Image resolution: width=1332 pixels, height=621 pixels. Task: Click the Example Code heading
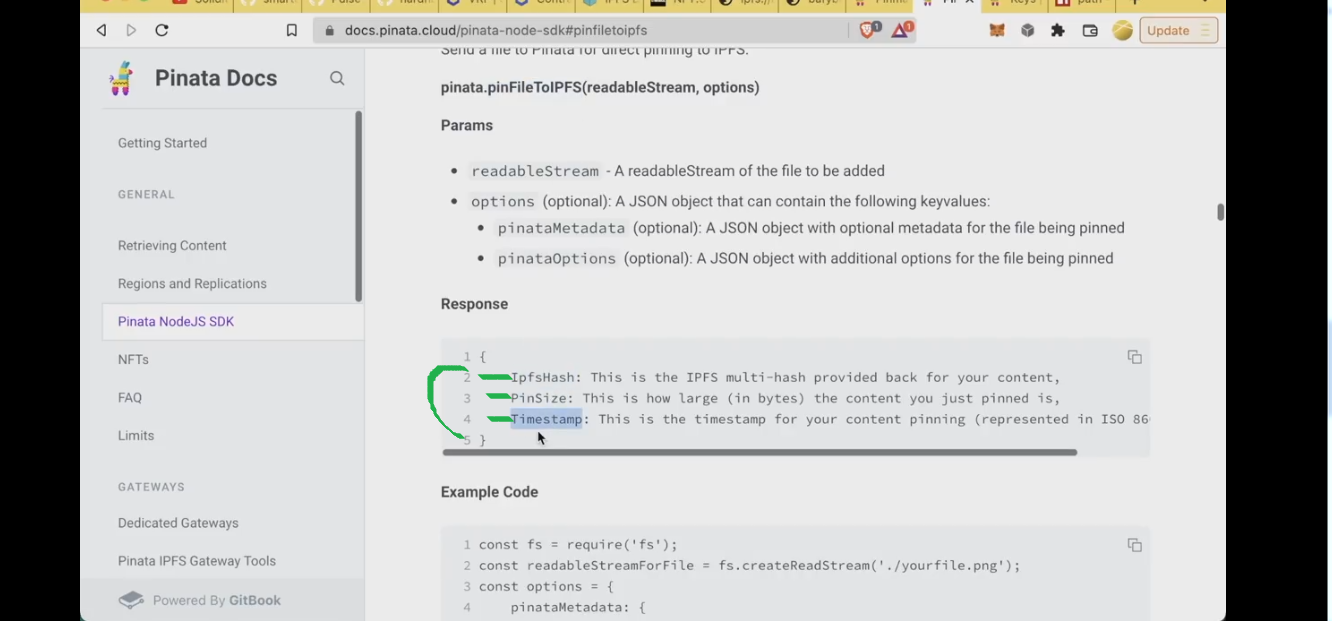coord(489,492)
